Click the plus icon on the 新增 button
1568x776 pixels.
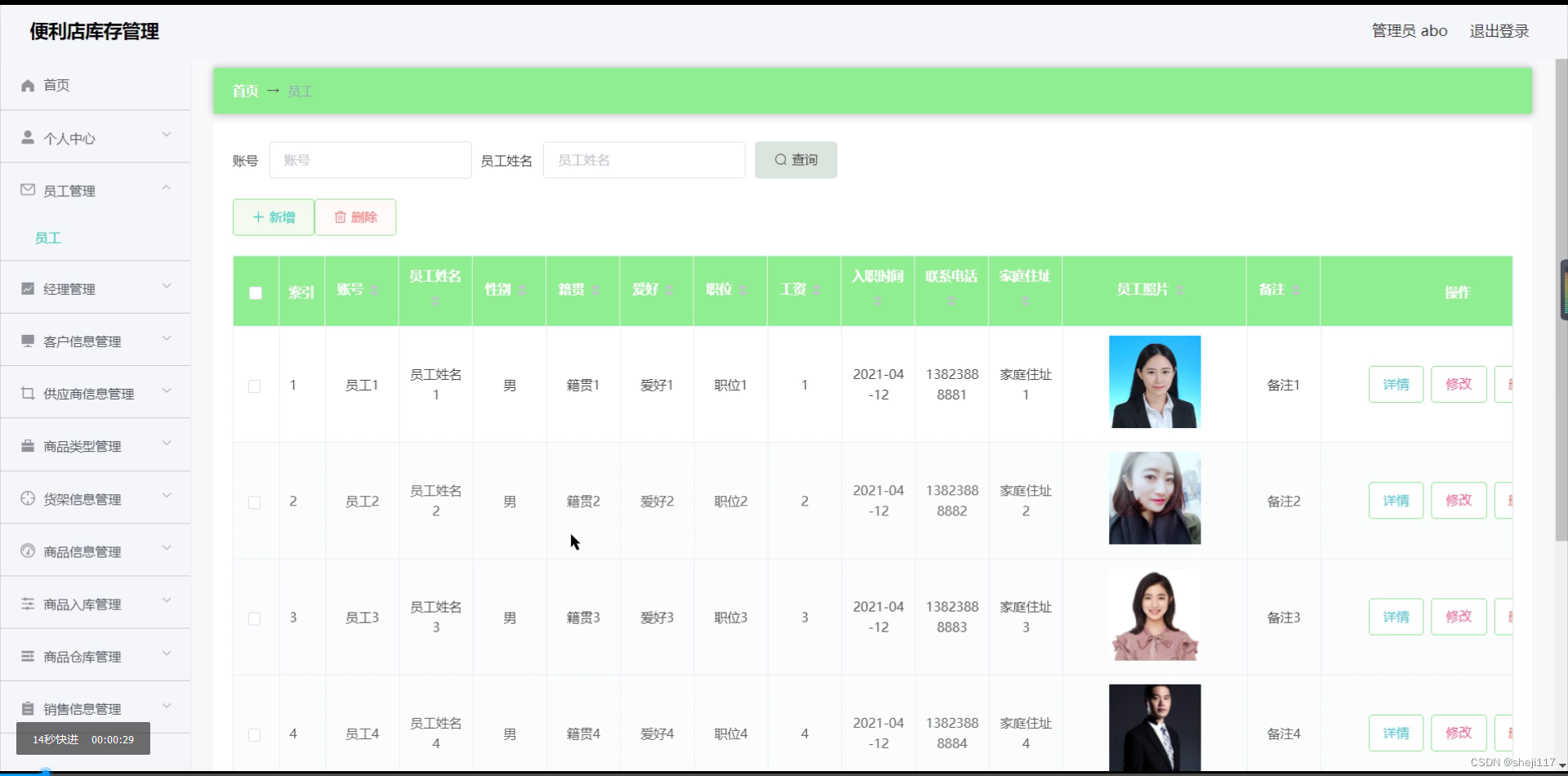pyautogui.click(x=260, y=217)
